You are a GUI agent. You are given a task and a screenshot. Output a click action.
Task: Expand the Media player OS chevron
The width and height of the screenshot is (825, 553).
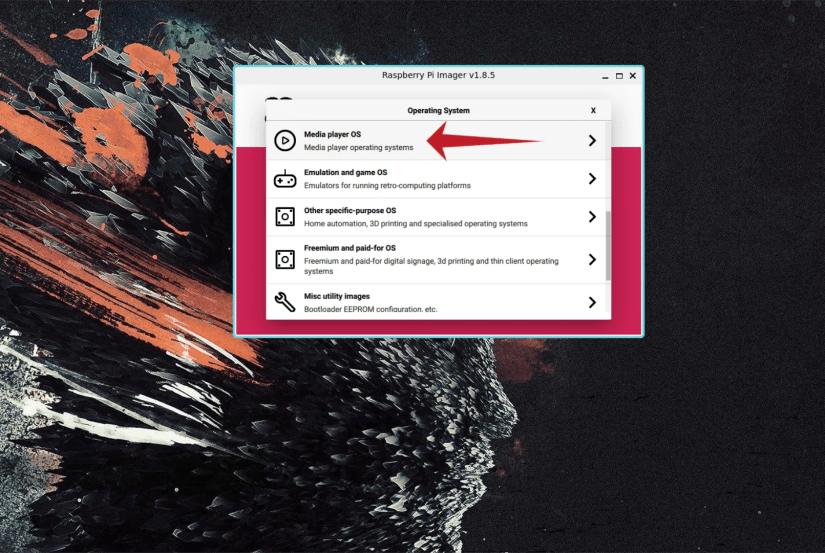[592, 140]
